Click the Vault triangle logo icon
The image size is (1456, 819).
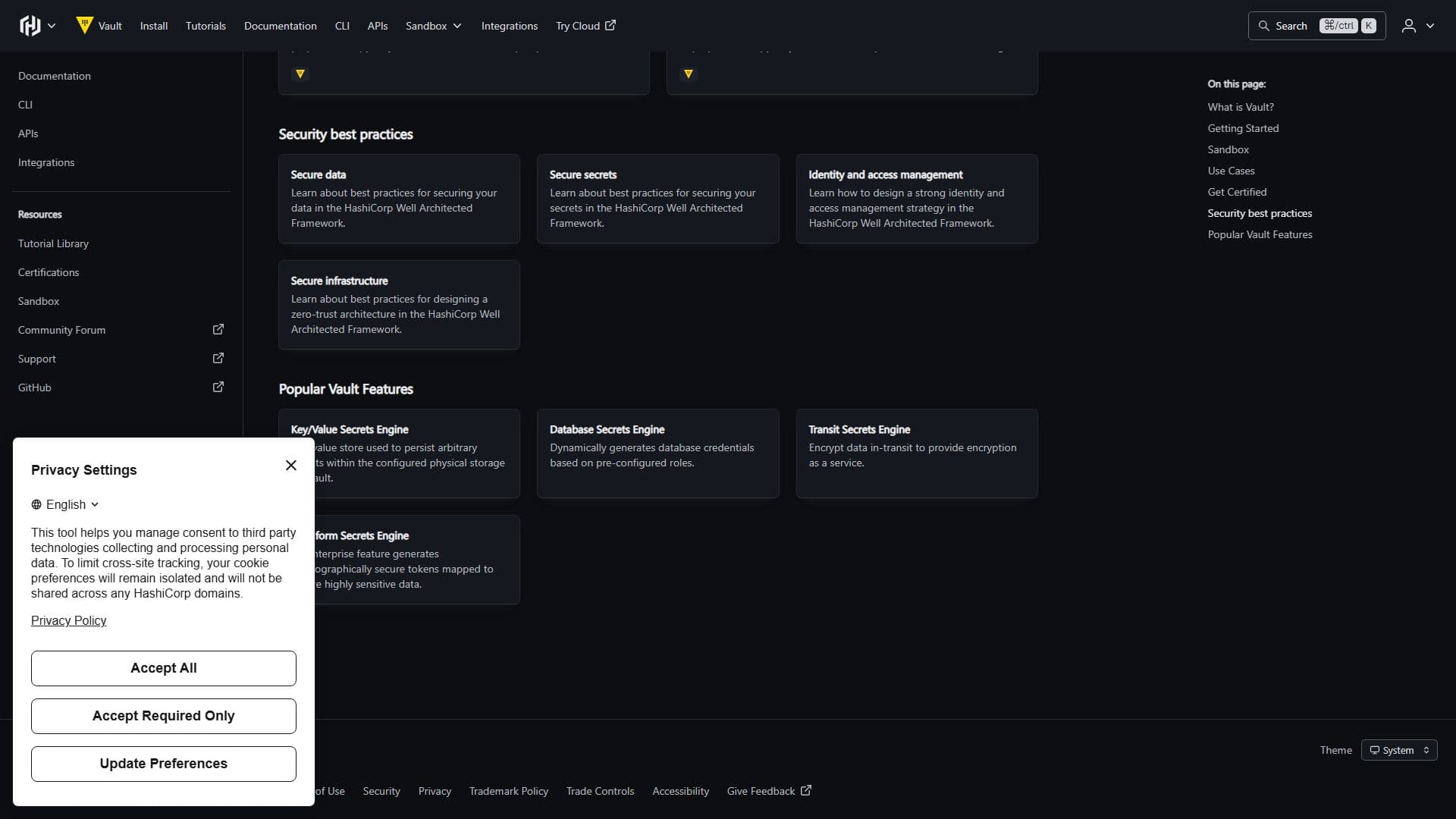coord(84,25)
